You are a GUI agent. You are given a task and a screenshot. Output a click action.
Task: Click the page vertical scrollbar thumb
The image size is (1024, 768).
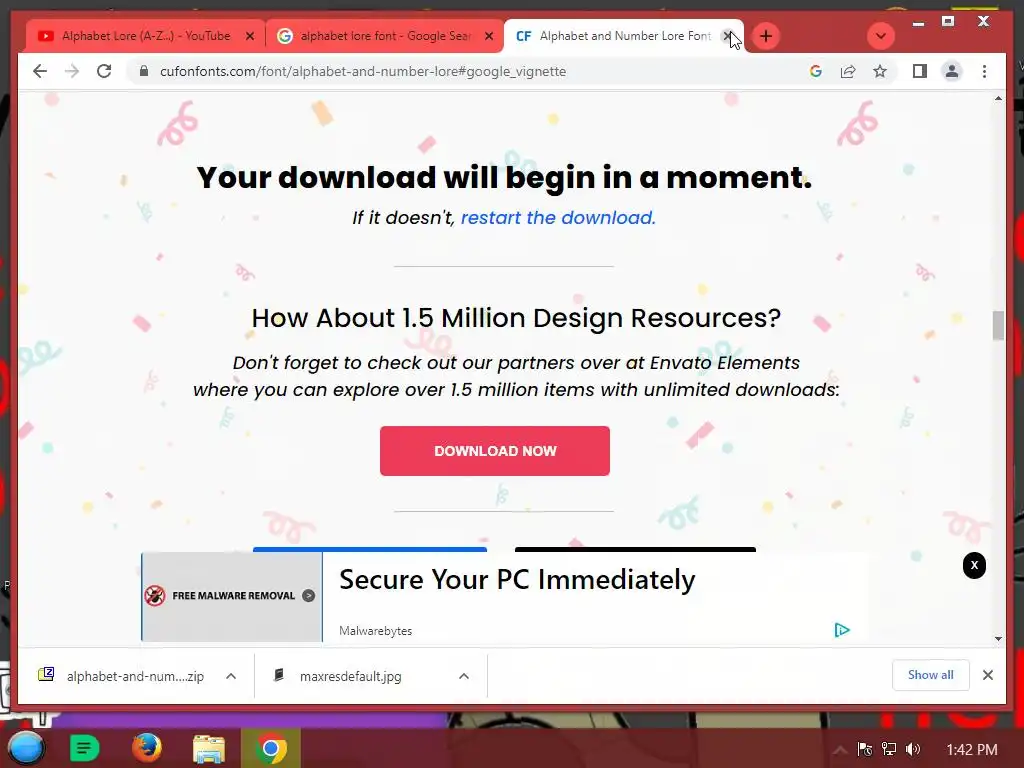[x=998, y=325]
